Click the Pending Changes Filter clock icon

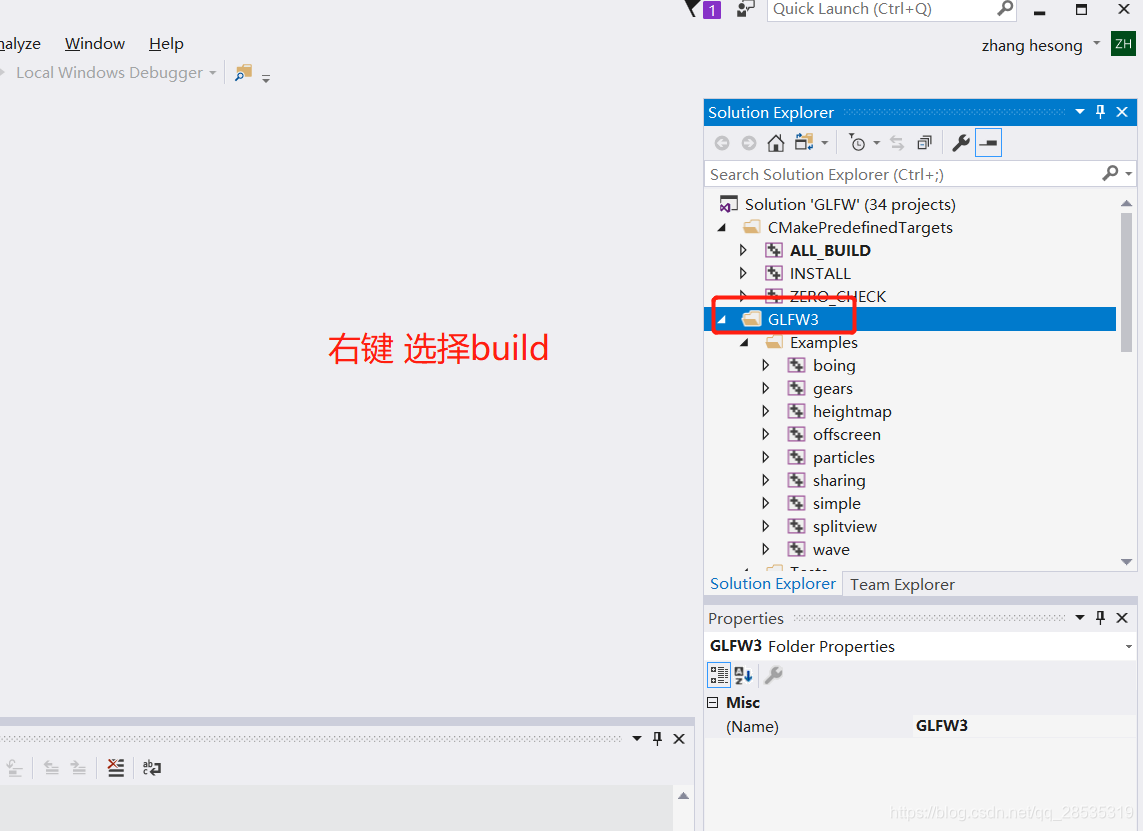click(857, 143)
